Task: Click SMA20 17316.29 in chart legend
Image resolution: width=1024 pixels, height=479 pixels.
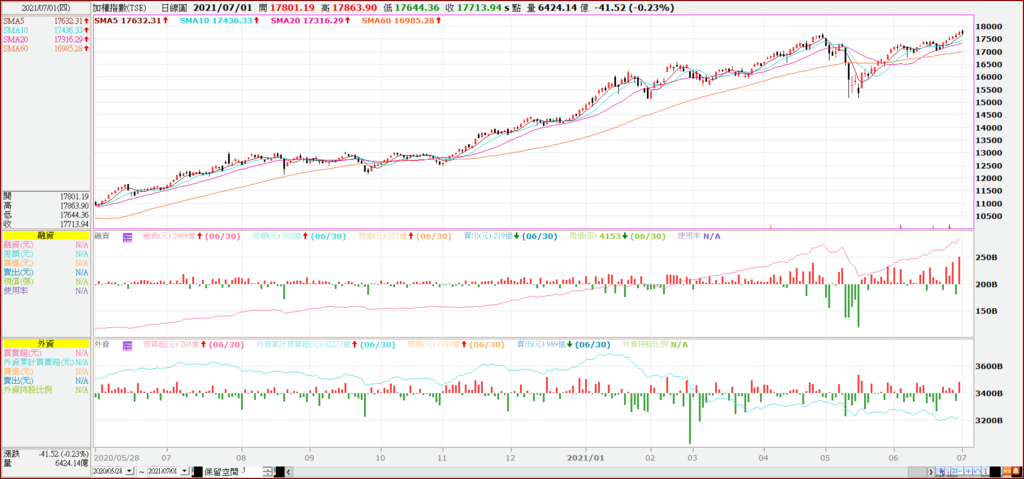Action: [x=309, y=21]
